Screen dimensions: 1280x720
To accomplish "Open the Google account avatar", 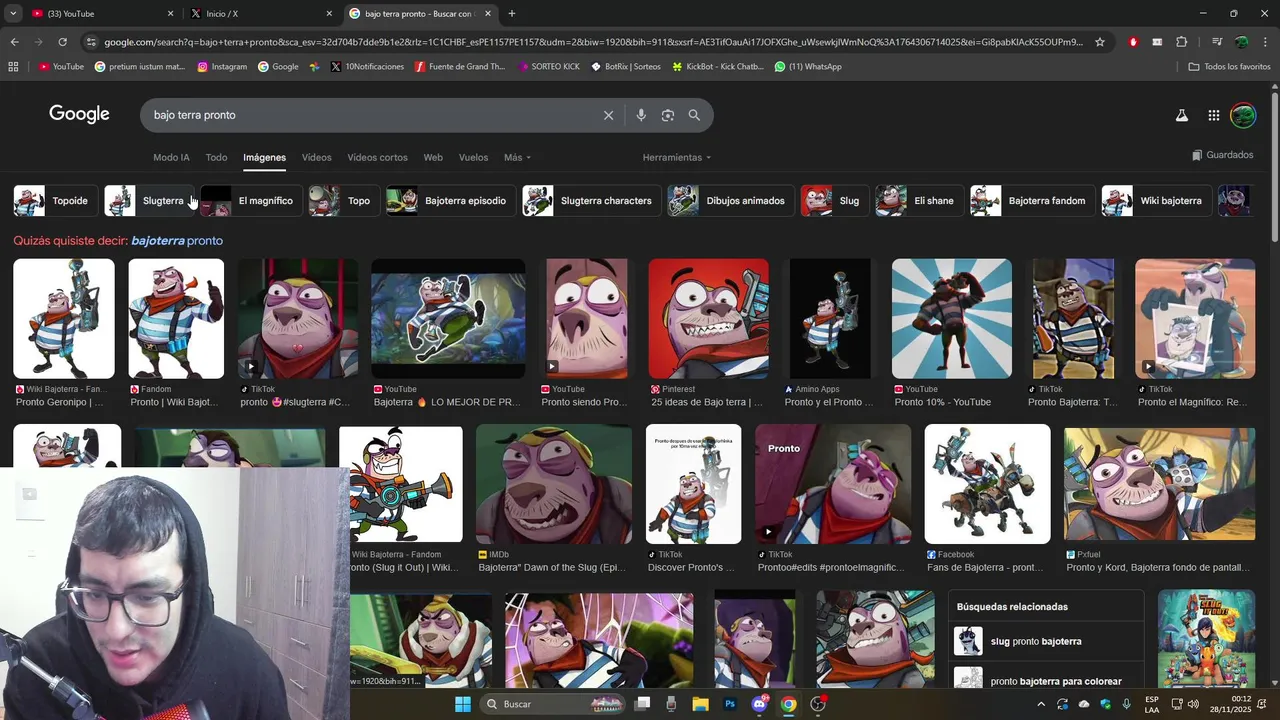I will click(1243, 115).
